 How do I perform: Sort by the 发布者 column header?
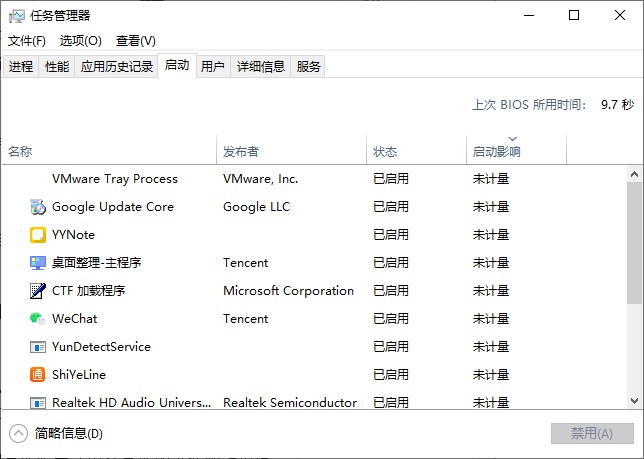(x=291, y=150)
